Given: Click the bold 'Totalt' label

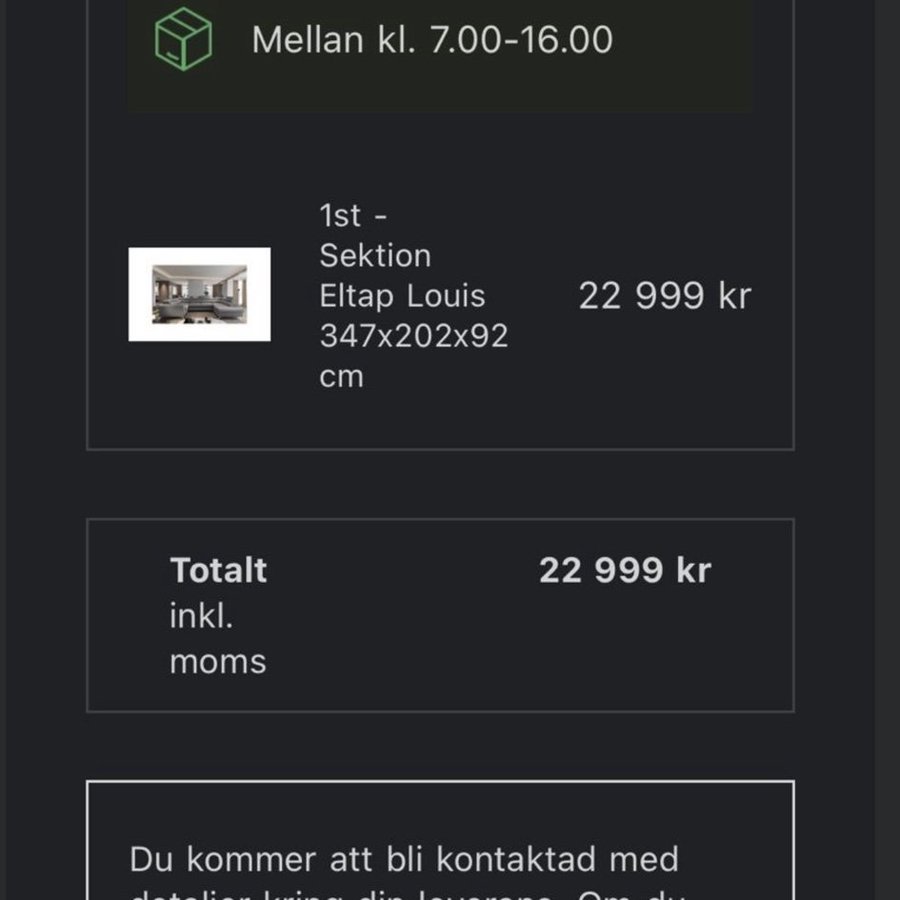Looking at the screenshot, I should [x=218, y=570].
